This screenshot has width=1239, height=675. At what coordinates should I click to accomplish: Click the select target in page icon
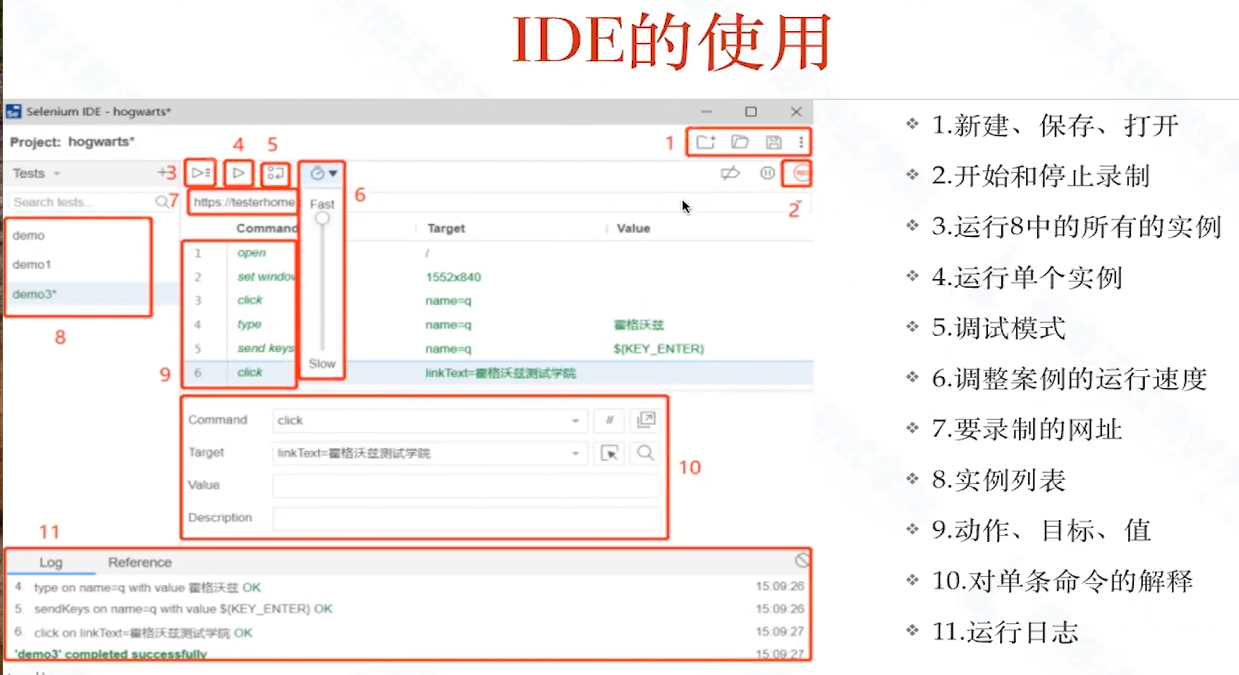pos(609,453)
